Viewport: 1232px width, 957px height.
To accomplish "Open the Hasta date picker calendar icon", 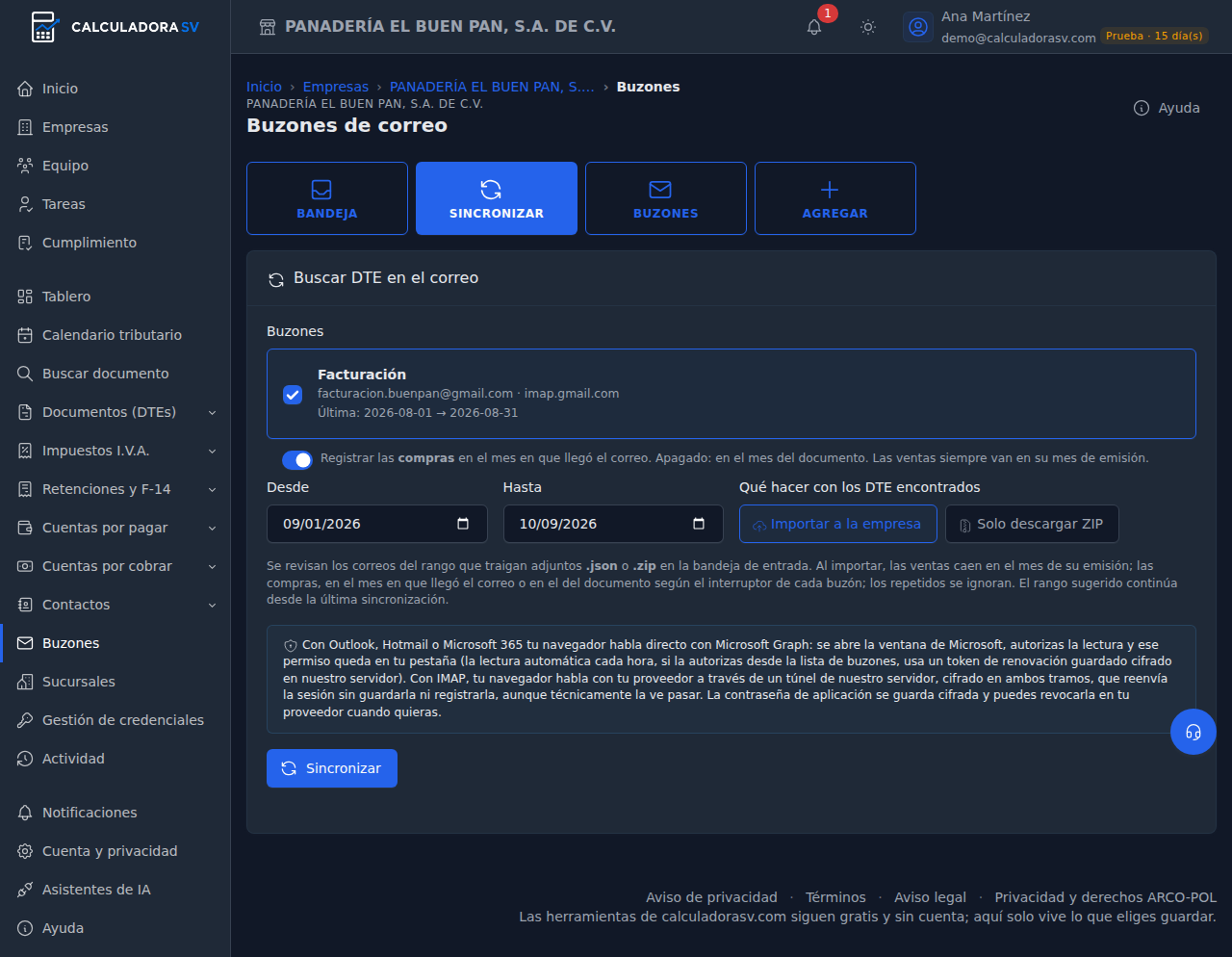I will (699, 524).
